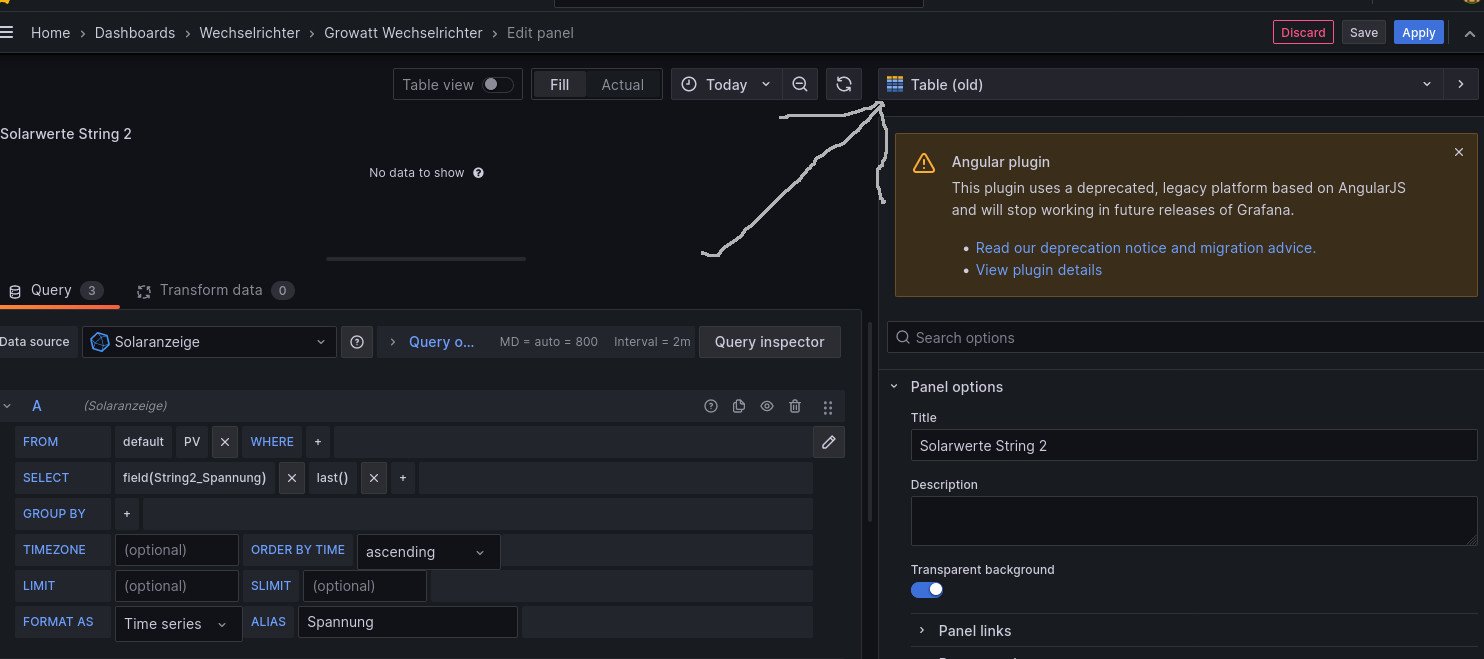The image size is (1484, 659).
Task: Click the pencil icon to edit raw query
Action: tap(828, 442)
